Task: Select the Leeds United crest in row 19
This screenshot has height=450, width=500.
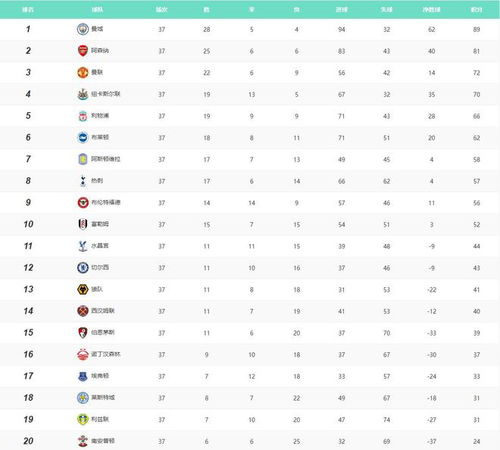Action: coord(83,419)
